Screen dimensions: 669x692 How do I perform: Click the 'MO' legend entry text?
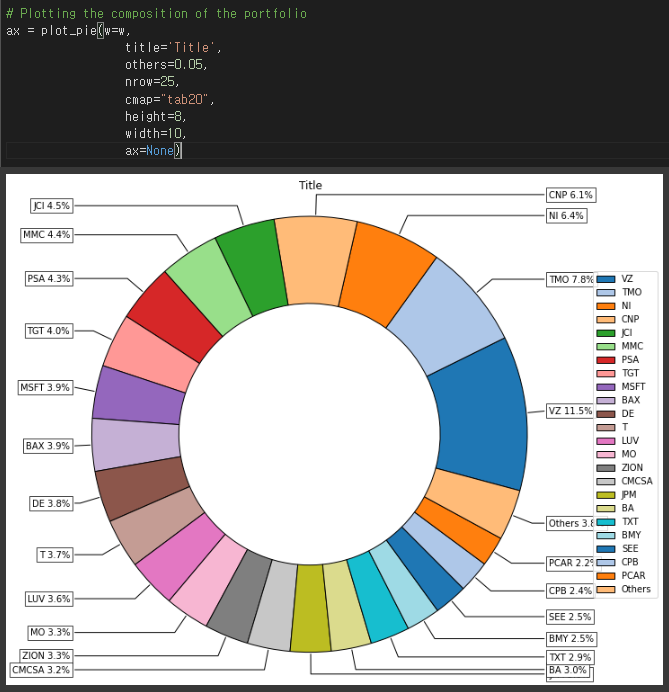629,454
